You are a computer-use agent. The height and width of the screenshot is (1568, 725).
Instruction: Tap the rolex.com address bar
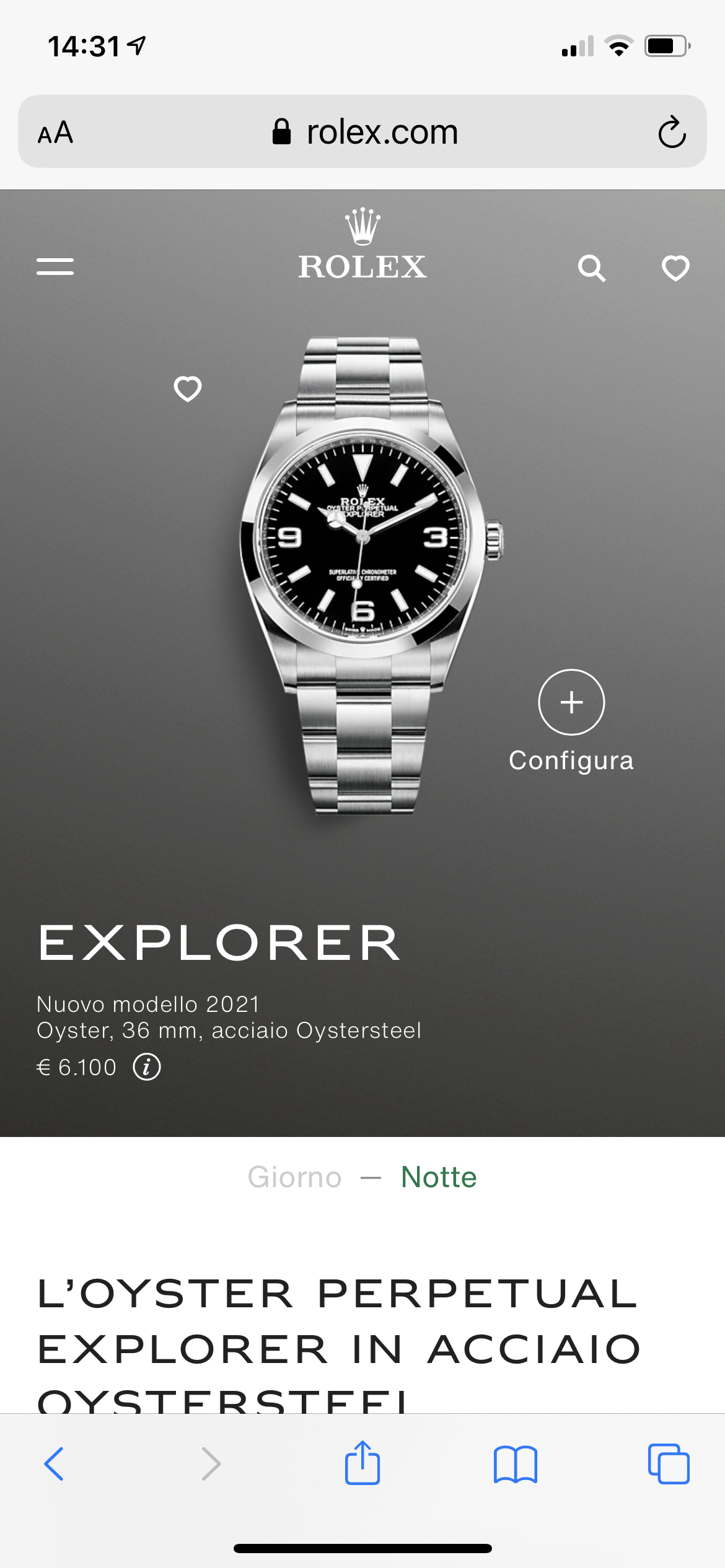(362, 131)
